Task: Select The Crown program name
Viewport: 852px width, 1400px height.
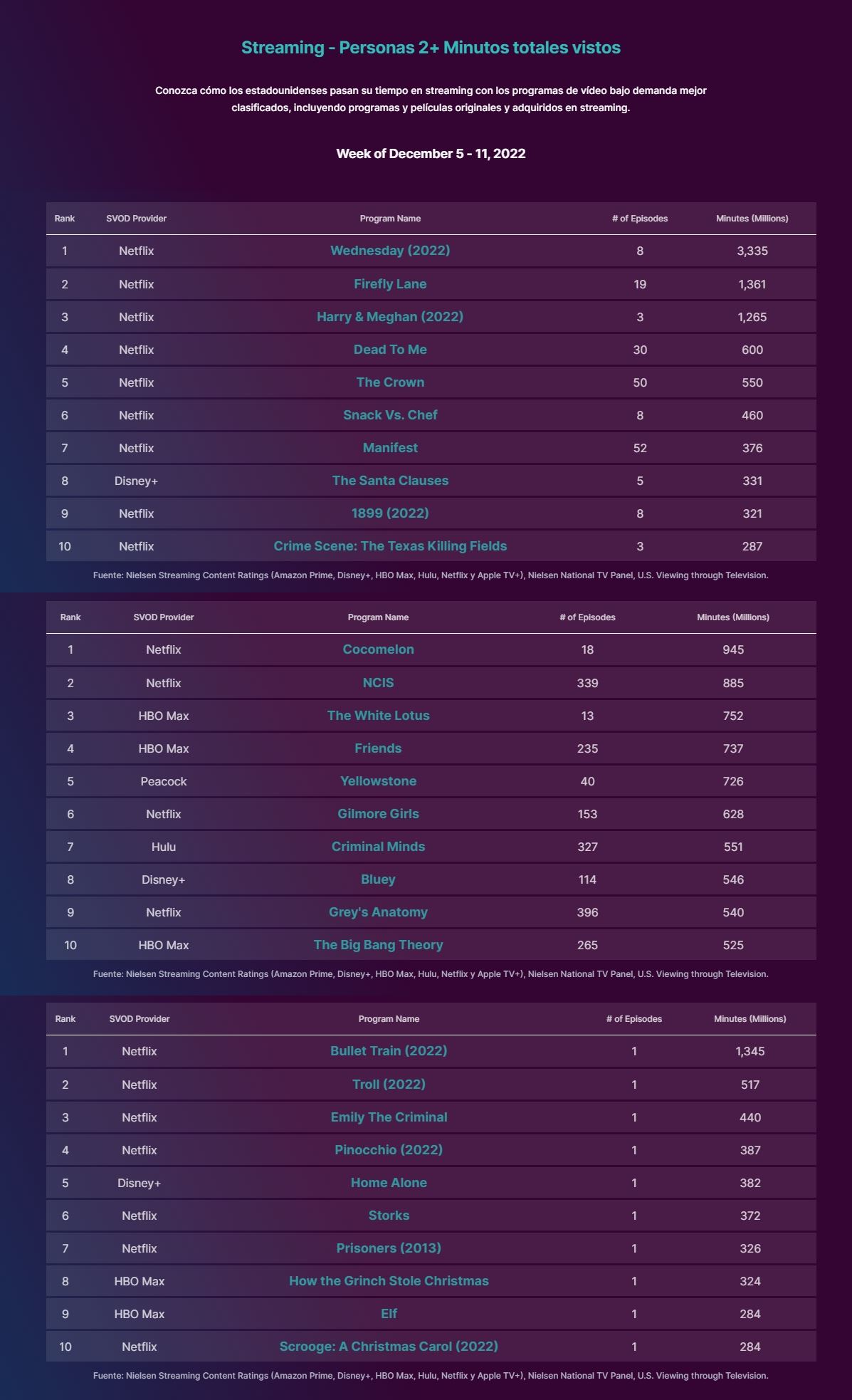Action: 390,382
